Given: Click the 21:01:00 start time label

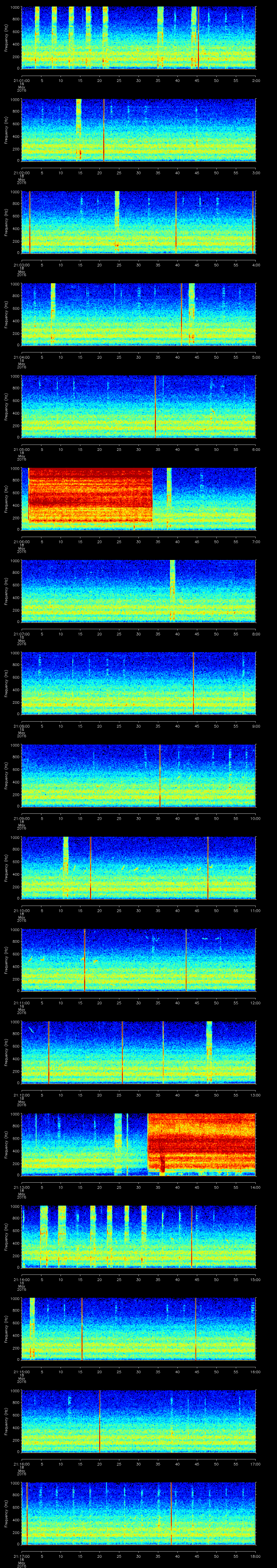Looking at the screenshot, I should point(21,80).
